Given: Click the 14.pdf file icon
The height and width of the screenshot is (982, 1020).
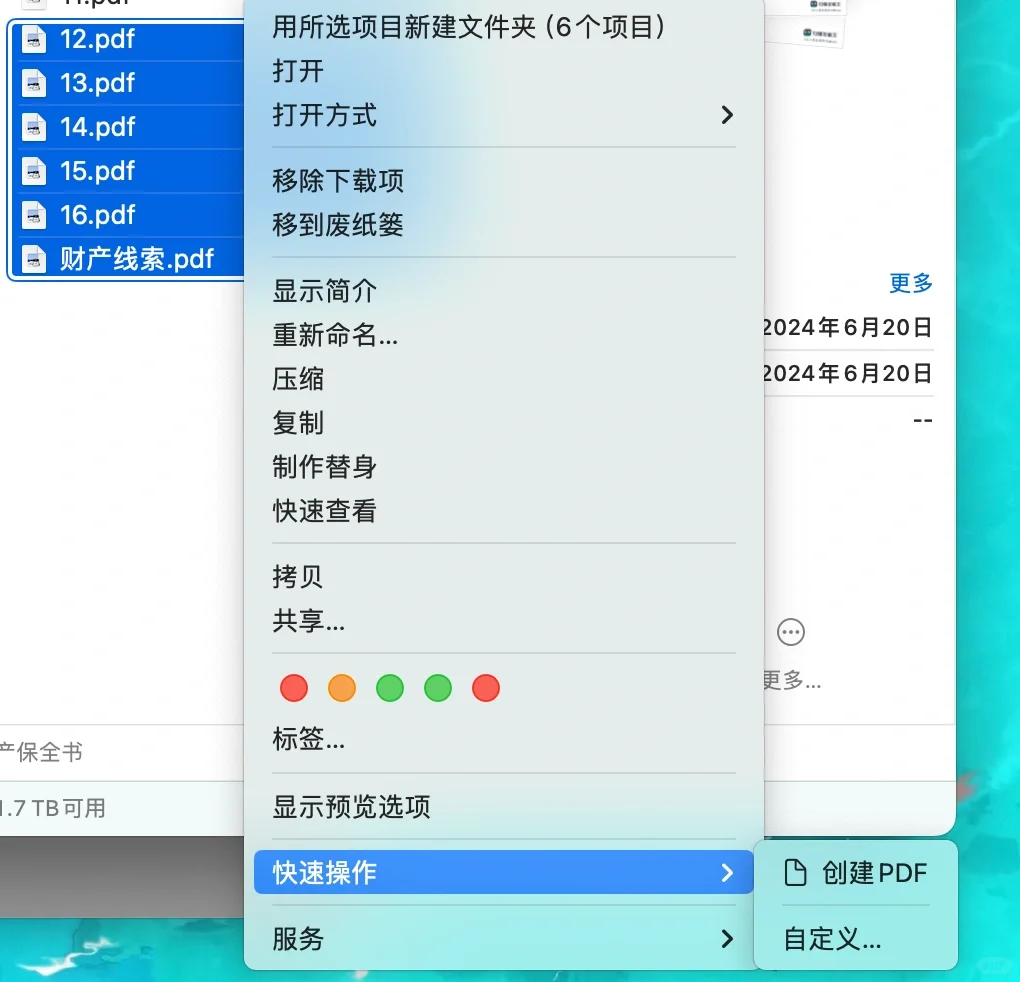Looking at the screenshot, I should (36, 128).
